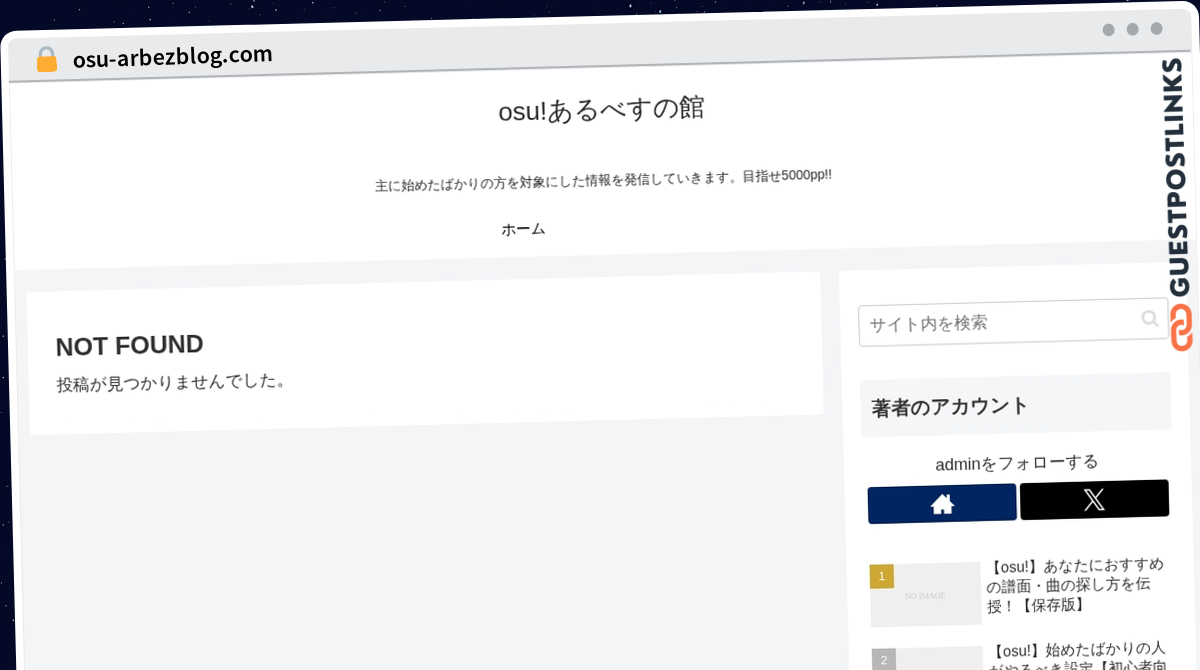
Task: Open the 始めたばかりの人 article link
Action: [x=1078, y=656]
